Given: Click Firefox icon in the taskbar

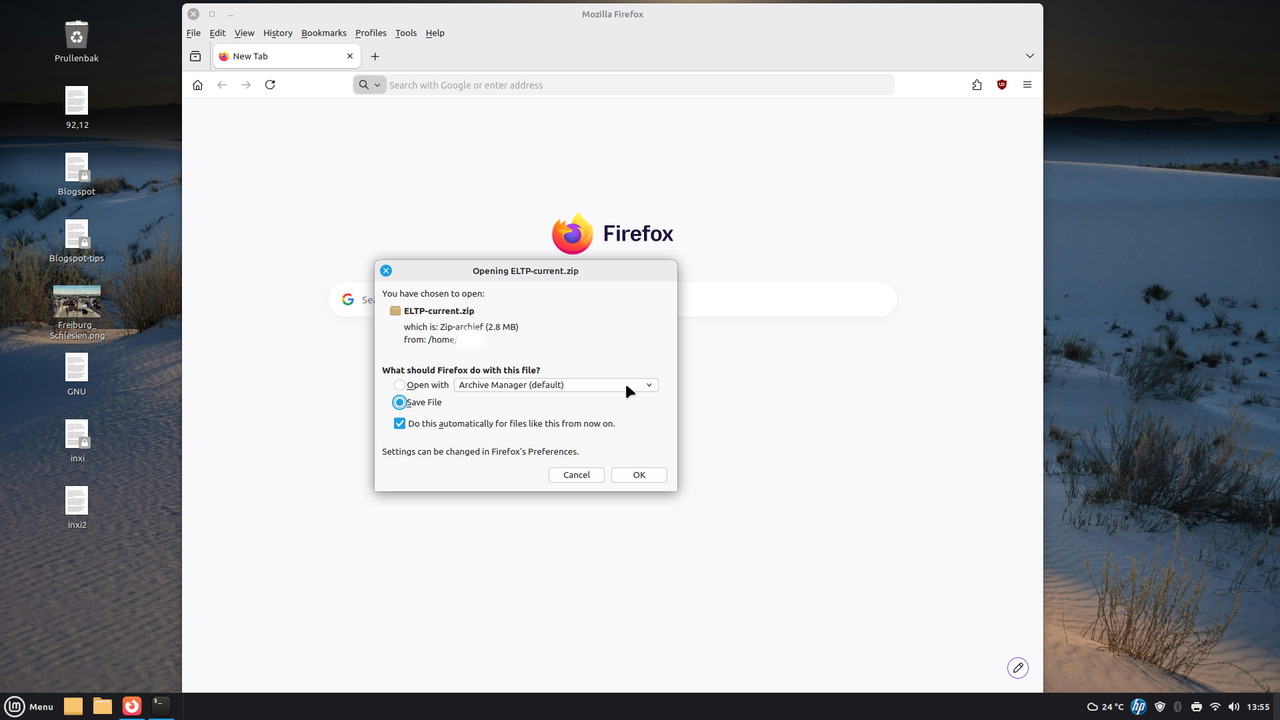Looking at the screenshot, I should (131, 706).
